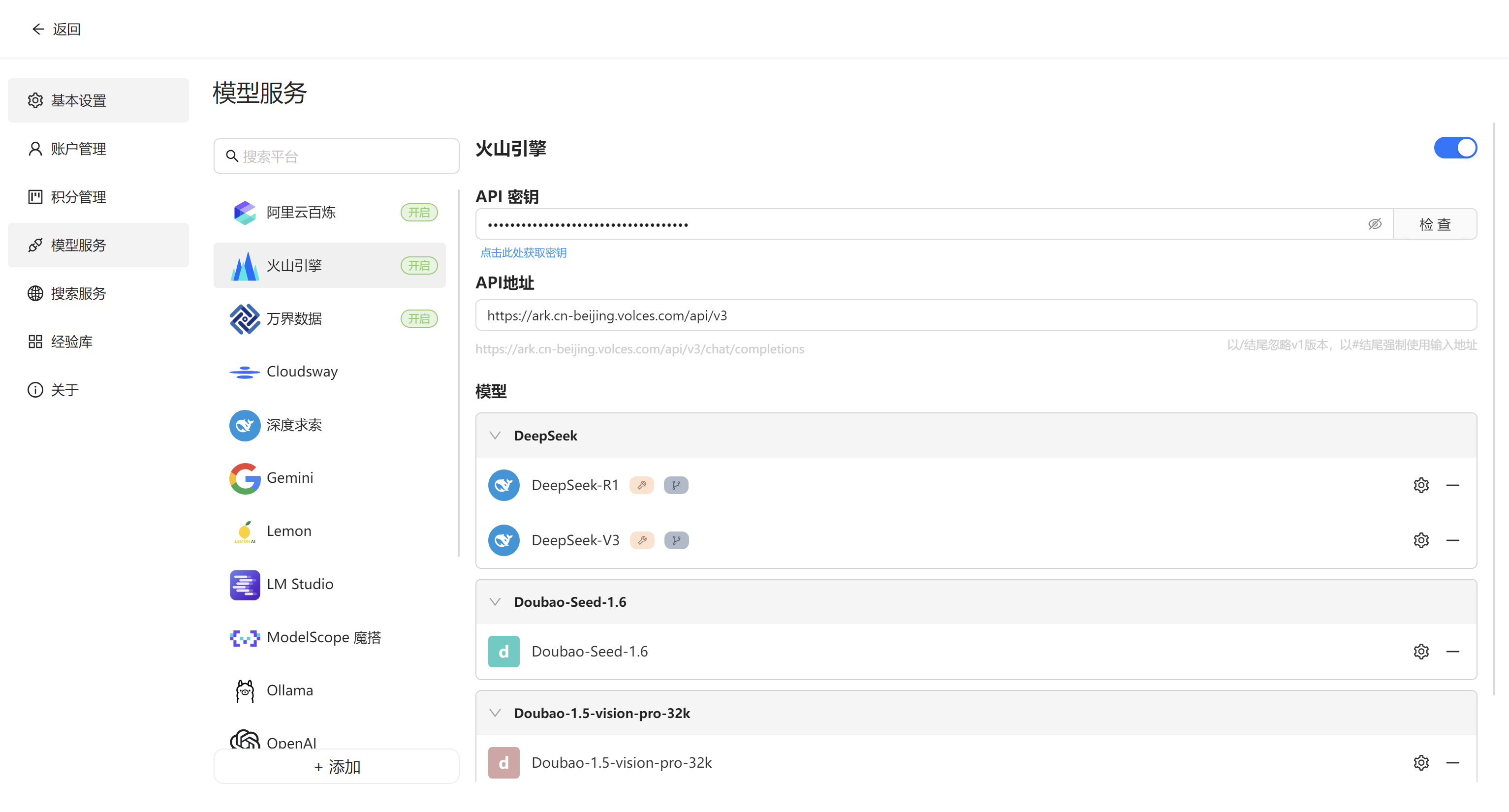Open settings gear for DeepSeek-V3
1509x812 pixels.
1421,540
